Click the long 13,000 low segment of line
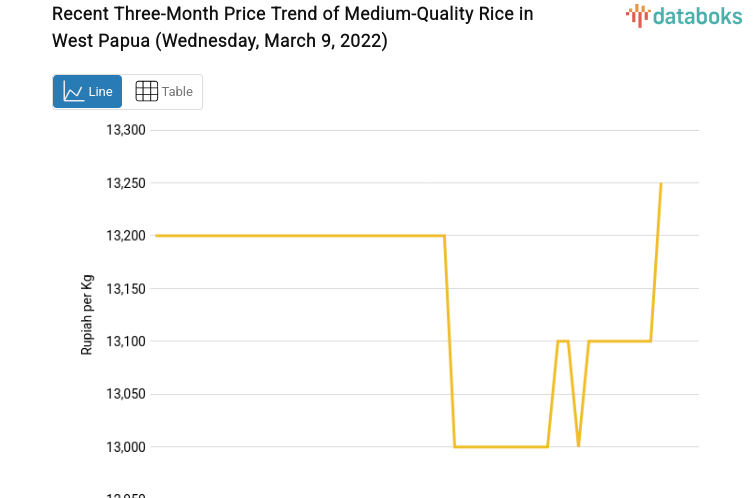Viewport: 753px width, 498px height. [500, 446]
